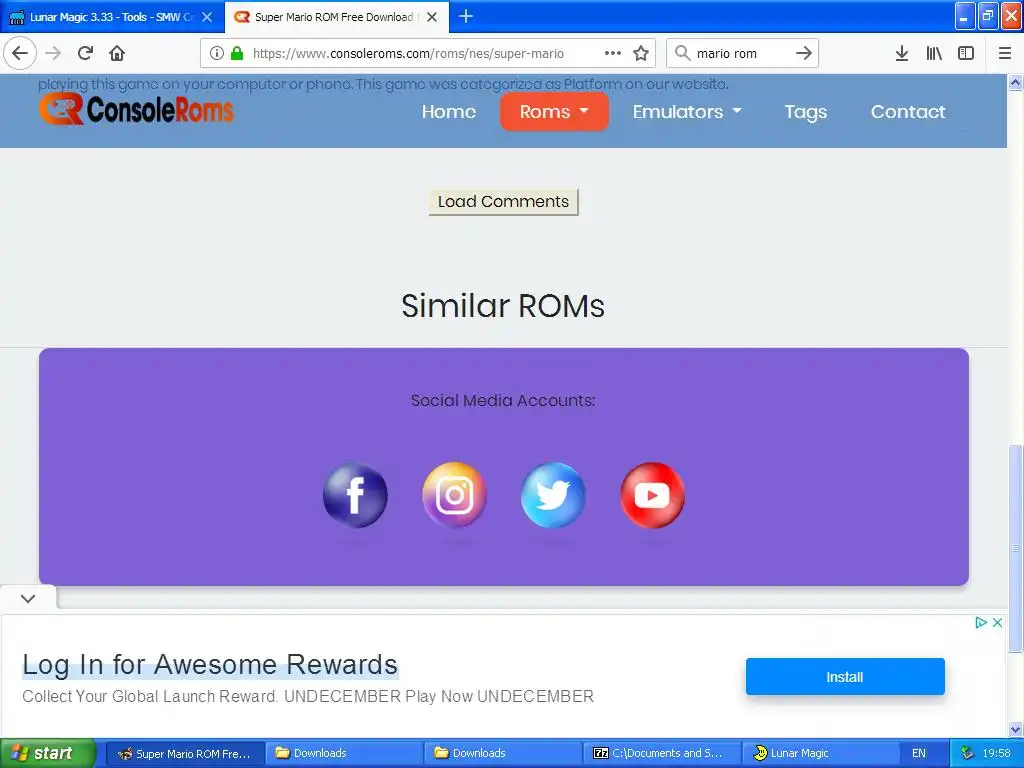Open the first Downloads taskbar window
The width and height of the screenshot is (1024, 768).
pyautogui.click(x=344, y=754)
